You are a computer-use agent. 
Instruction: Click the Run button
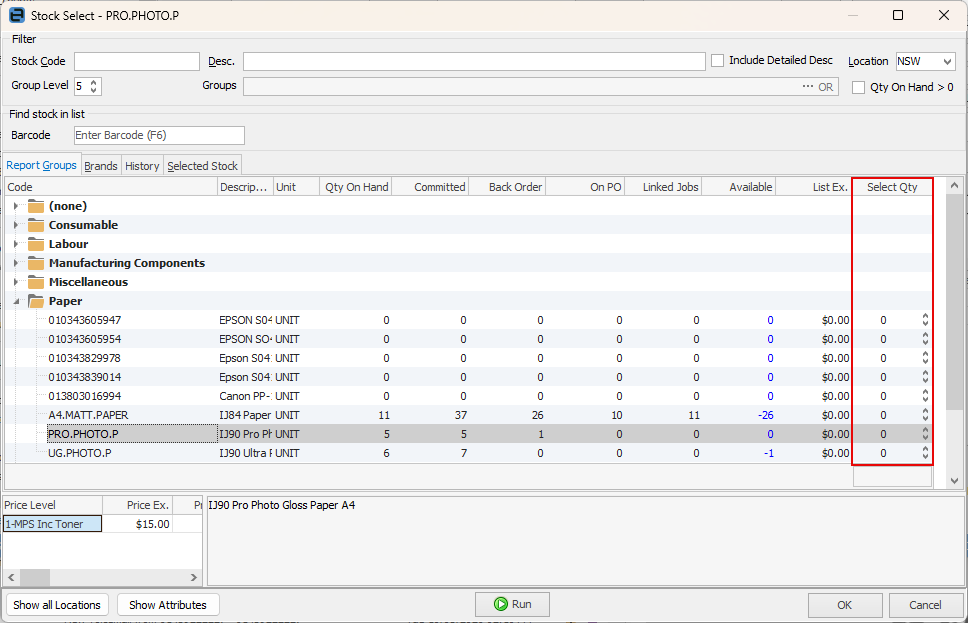(x=512, y=604)
